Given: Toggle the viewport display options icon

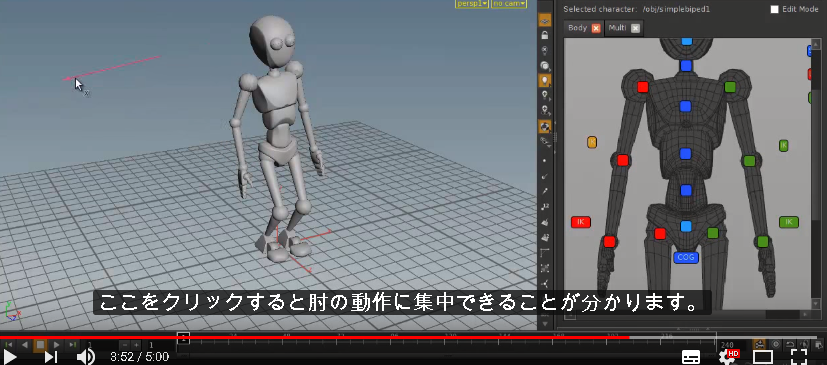Looking at the screenshot, I should pyautogui.click(x=545, y=21).
